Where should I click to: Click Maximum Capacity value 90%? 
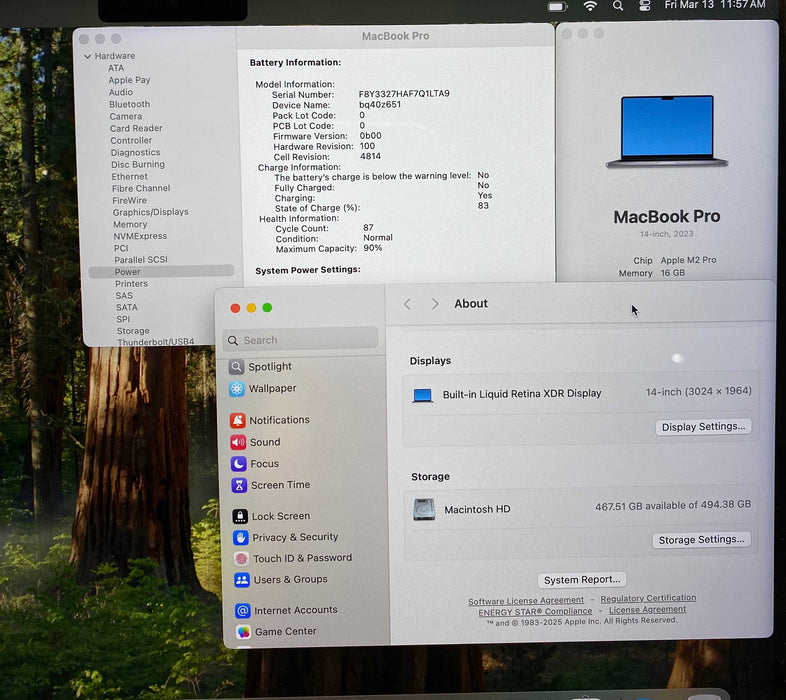[372, 248]
